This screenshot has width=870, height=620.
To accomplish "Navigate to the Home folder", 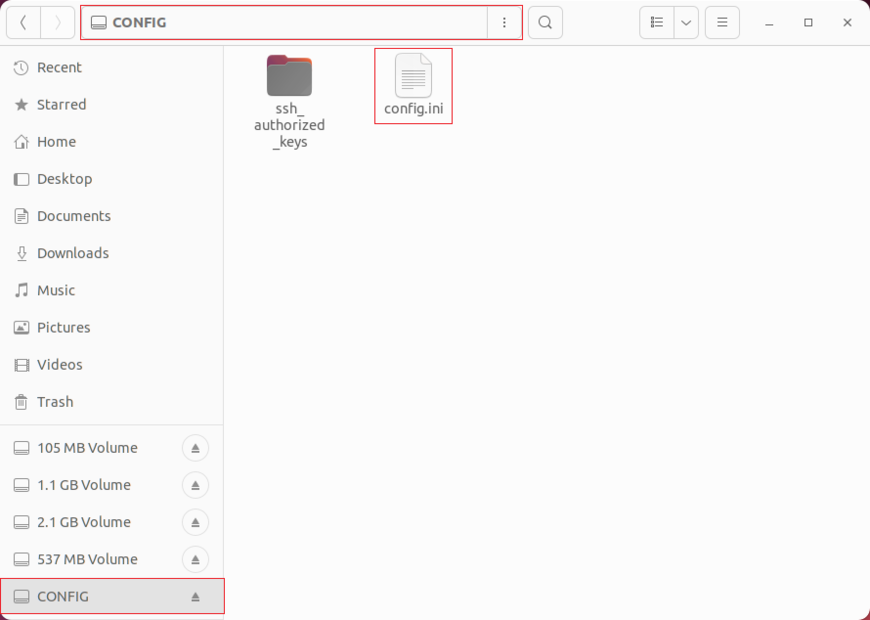I will (56, 142).
